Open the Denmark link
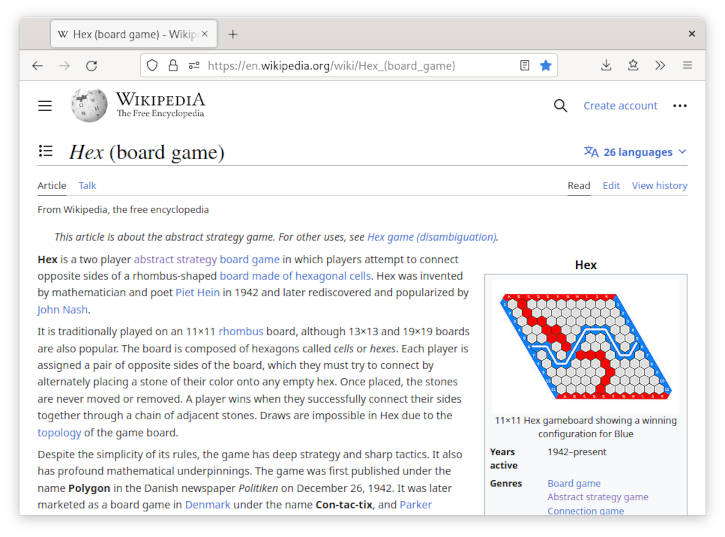The width and height of the screenshot is (725, 537). [x=208, y=505]
